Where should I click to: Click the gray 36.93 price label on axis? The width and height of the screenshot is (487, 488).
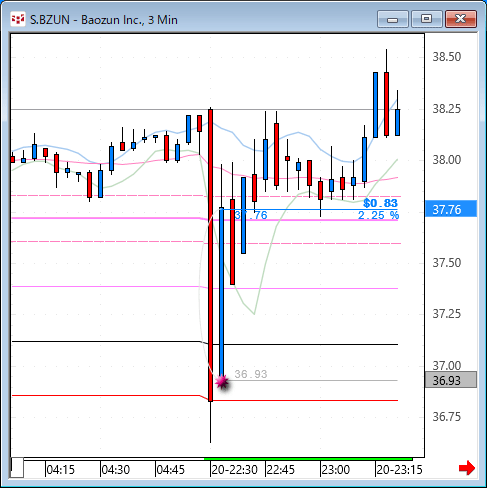[451, 380]
